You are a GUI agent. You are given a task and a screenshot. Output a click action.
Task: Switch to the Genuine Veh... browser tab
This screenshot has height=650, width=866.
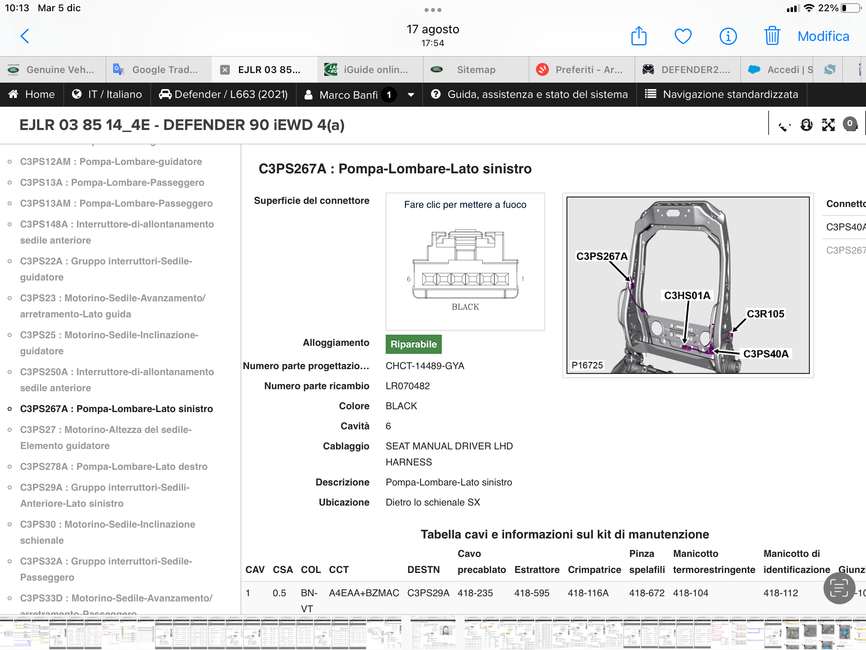52,70
